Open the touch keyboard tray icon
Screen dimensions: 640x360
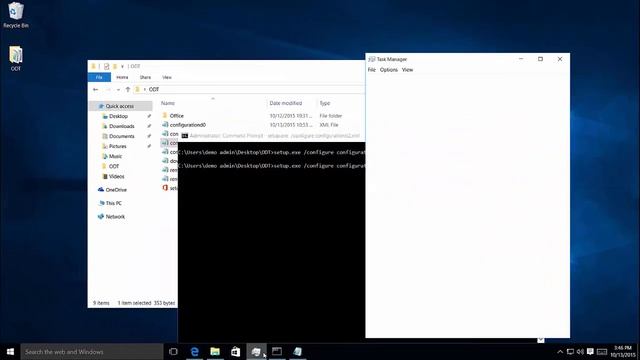pyautogui.click(x=602, y=351)
